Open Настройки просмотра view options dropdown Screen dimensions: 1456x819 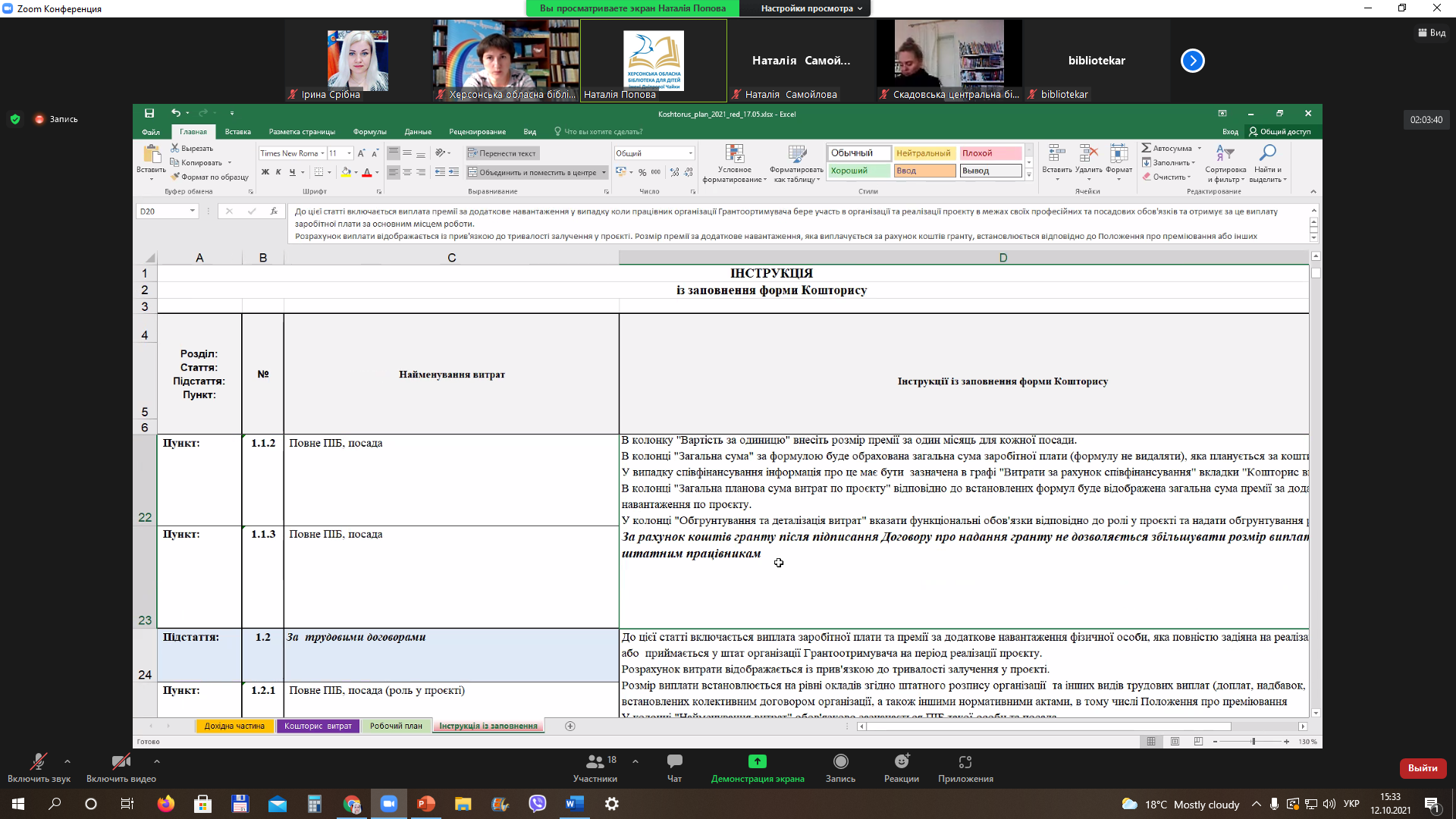(812, 8)
